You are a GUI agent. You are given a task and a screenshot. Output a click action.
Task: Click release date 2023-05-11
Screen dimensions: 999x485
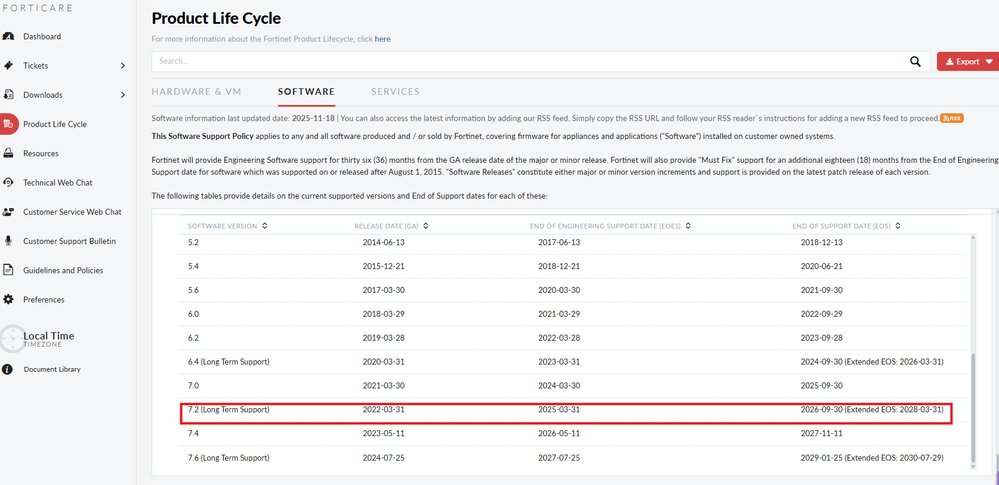384,433
